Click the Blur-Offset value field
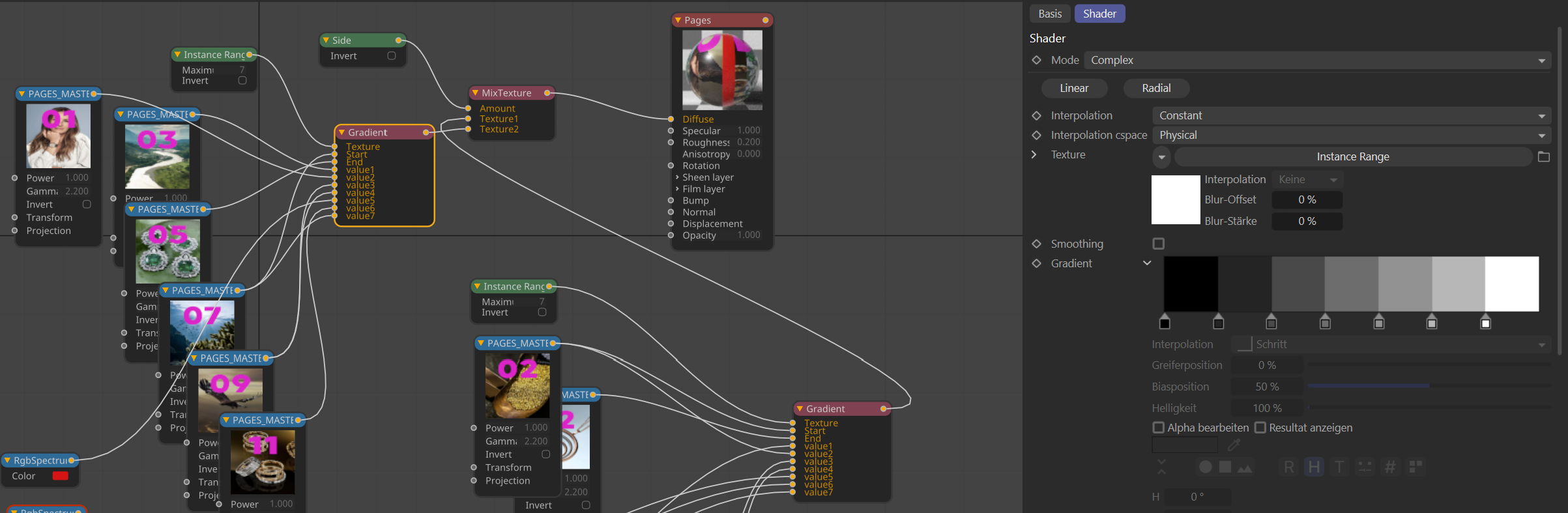Screen dimensions: 1568x513 coord(1307,199)
